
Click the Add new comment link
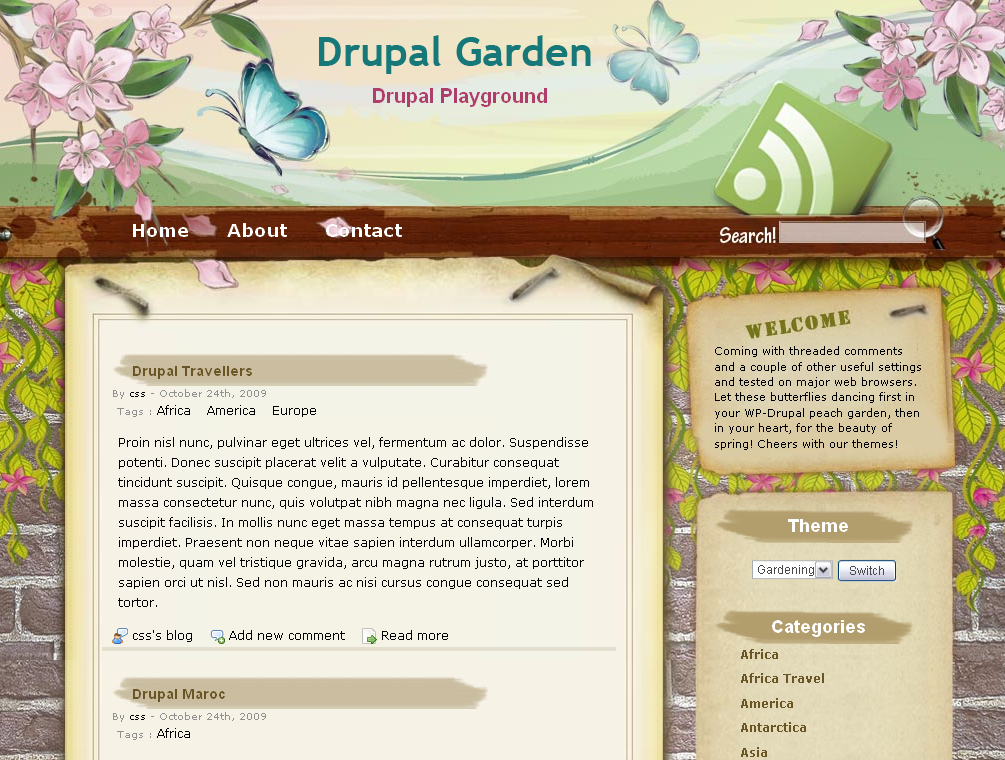click(287, 636)
